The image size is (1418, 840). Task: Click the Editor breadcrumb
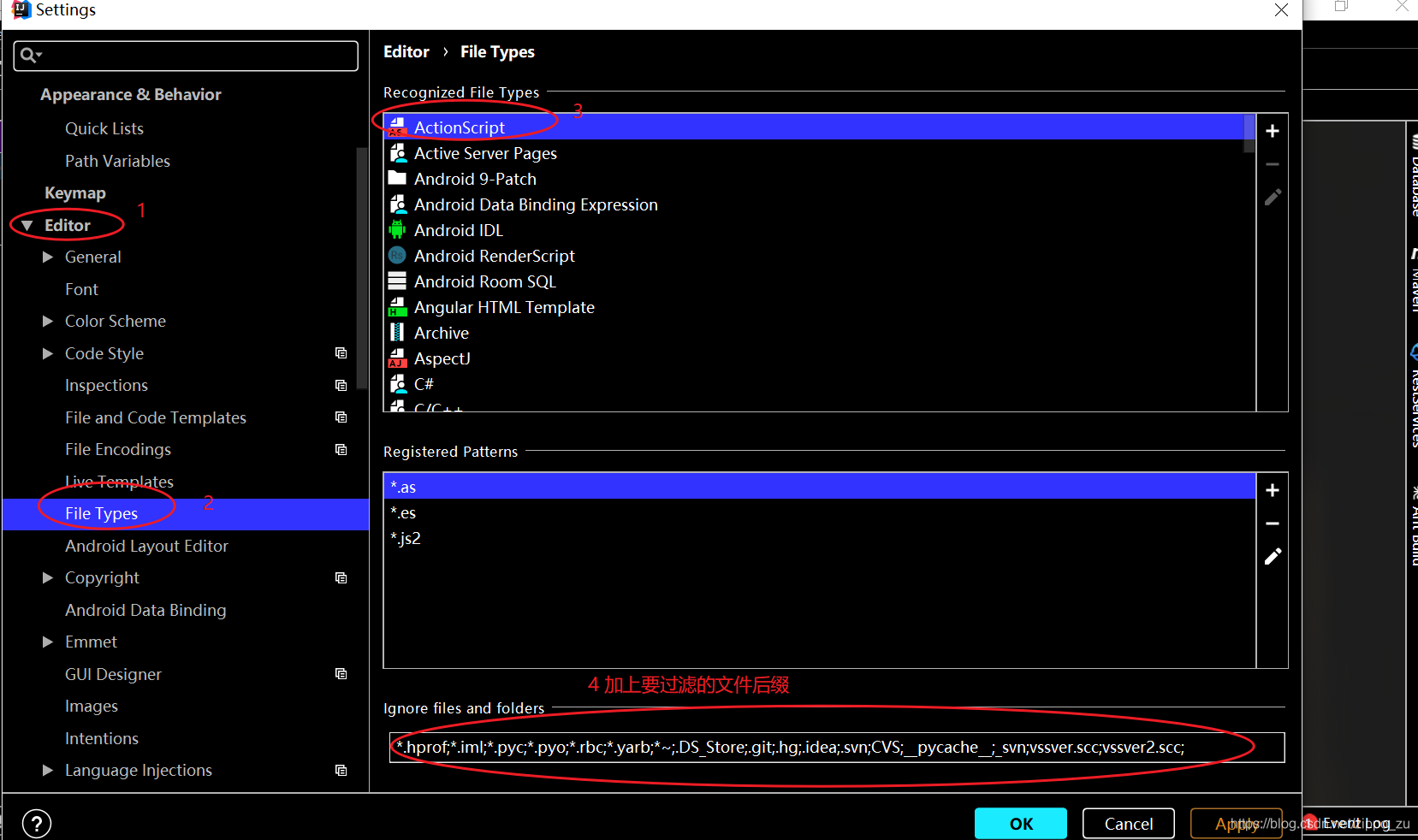tap(406, 52)
